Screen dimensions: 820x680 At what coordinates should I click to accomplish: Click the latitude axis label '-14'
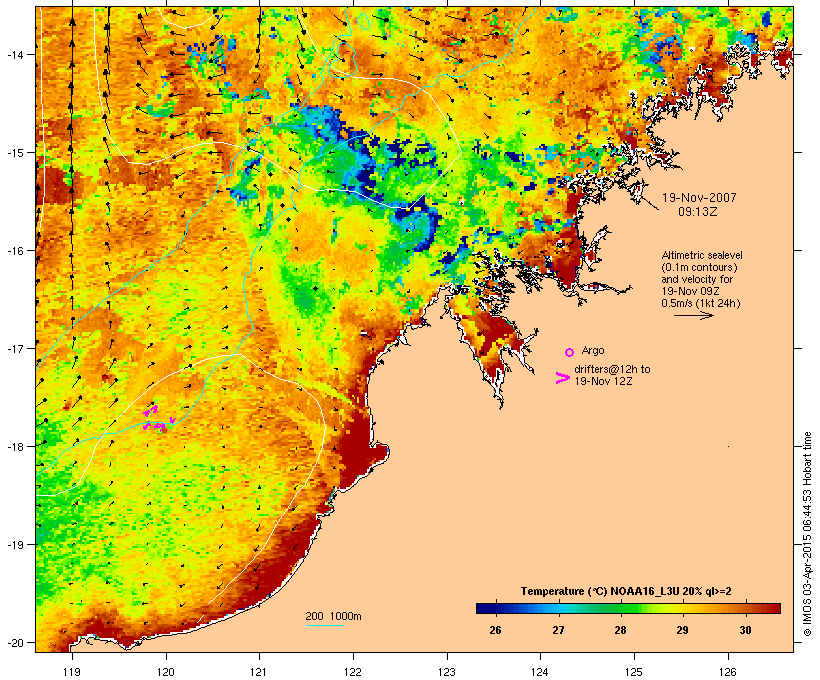(14, 54)
